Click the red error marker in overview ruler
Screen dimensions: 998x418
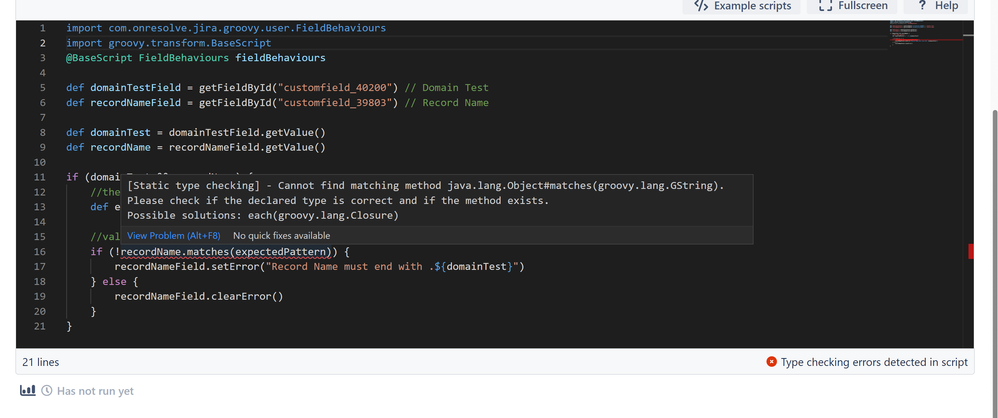(x=971, y=251)
